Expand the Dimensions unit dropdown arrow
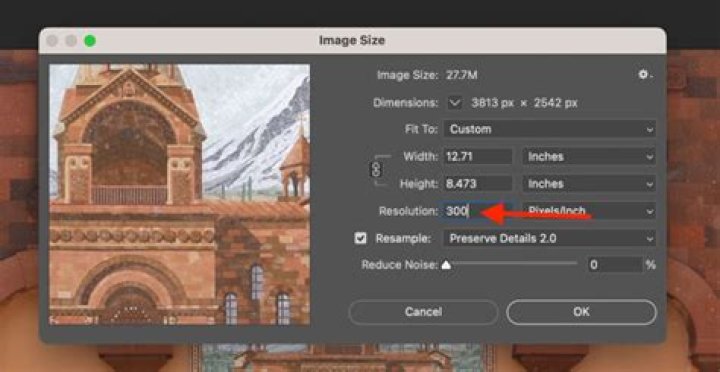Viewport: 720px width, 372px height. click(455, 103)
